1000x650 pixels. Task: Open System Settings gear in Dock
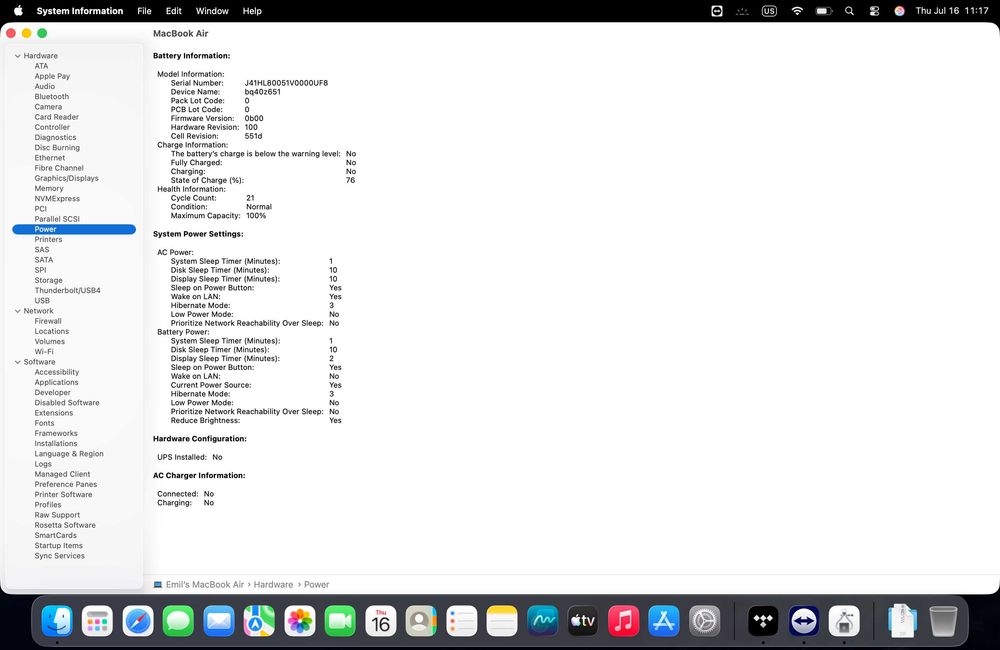[x=704, y=621]
